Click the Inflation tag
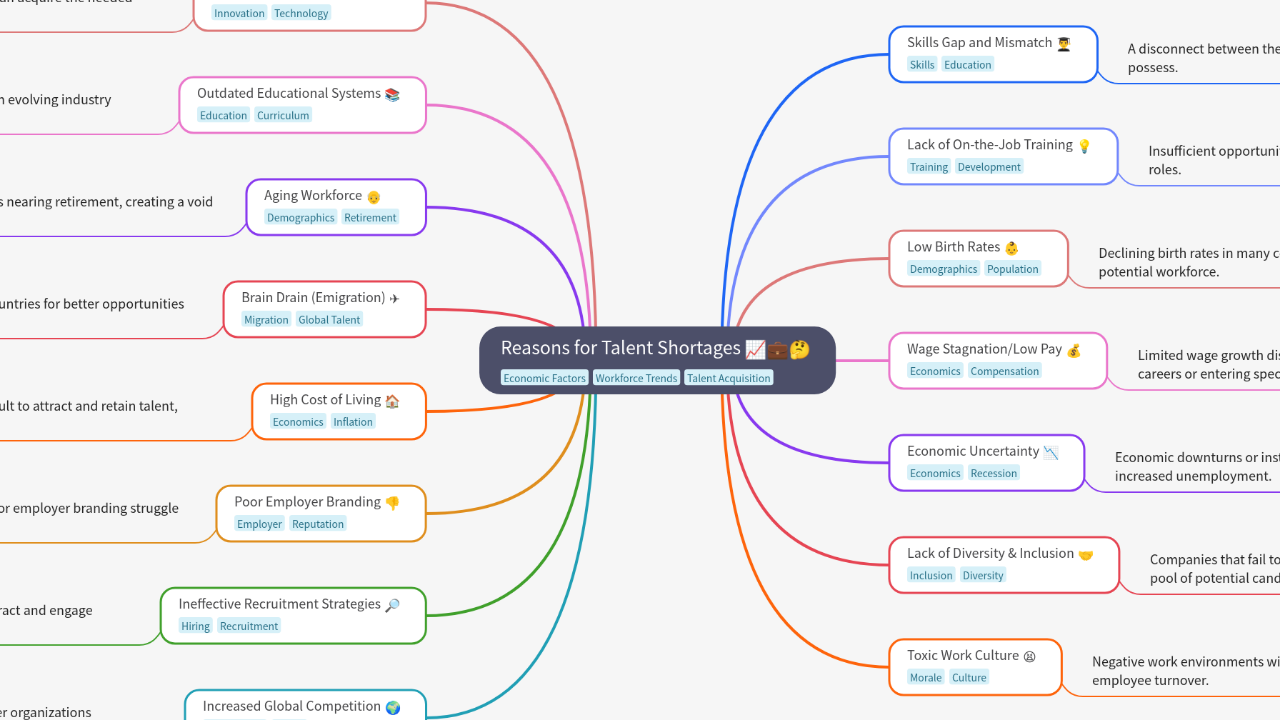The image size is (1280, 720). [x=353, y=422]
